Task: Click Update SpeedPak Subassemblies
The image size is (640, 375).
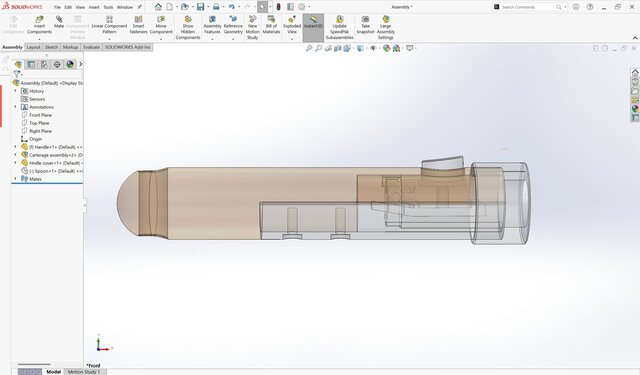Action: (x=340, y=28)
